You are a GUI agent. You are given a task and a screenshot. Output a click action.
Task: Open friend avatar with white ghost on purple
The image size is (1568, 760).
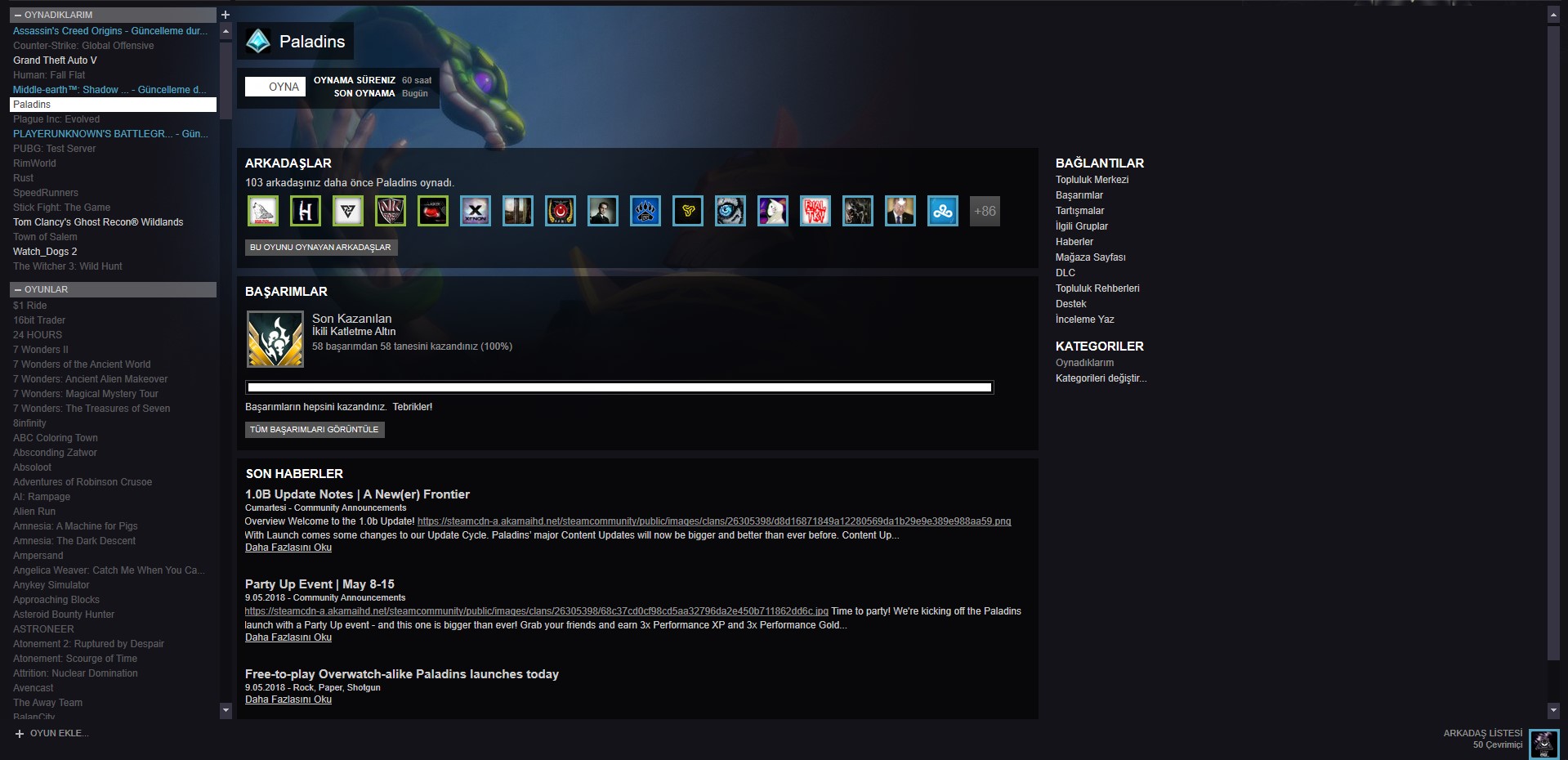click(773, 211)
